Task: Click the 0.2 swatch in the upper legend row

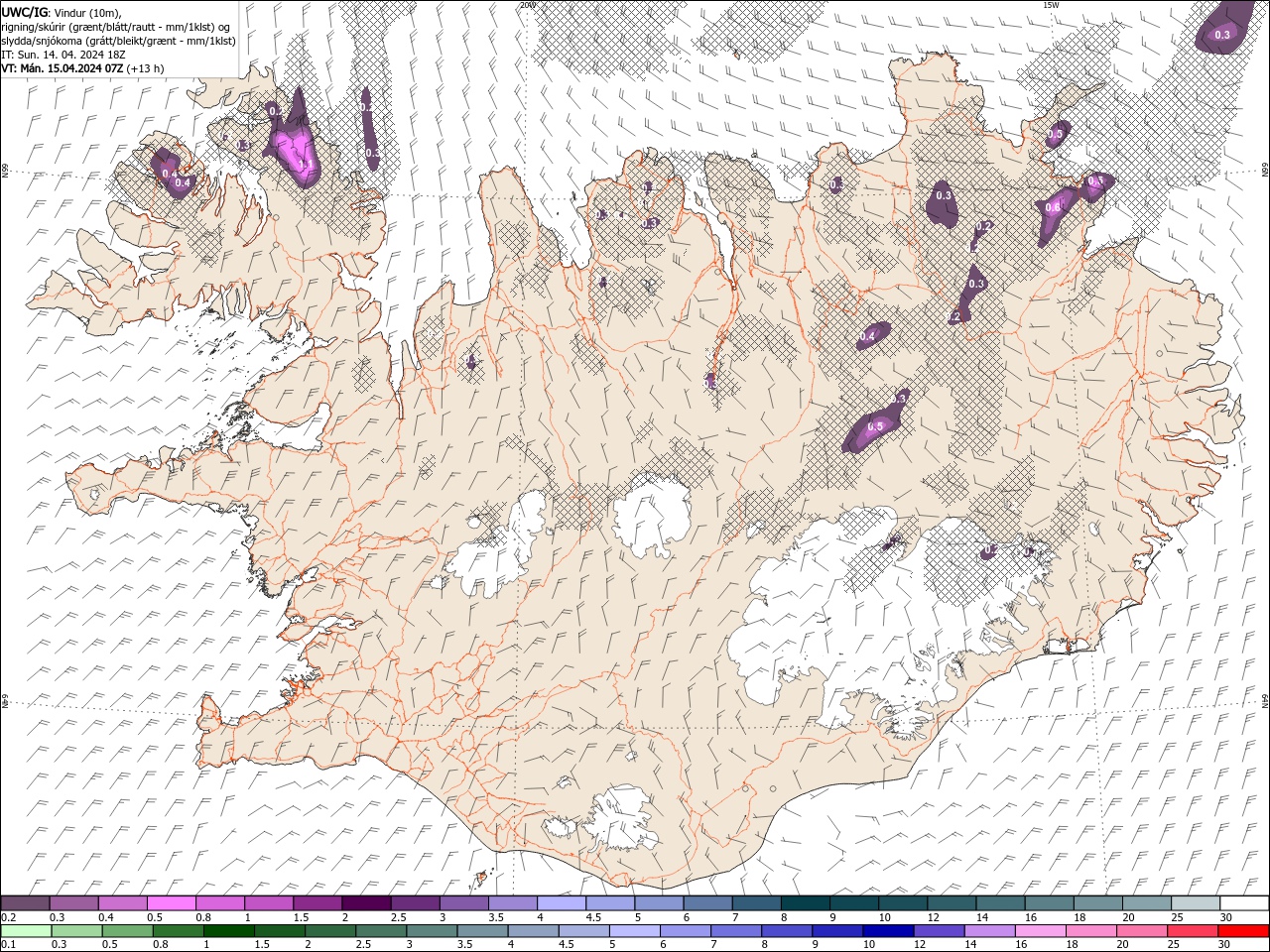Action: 26,903
